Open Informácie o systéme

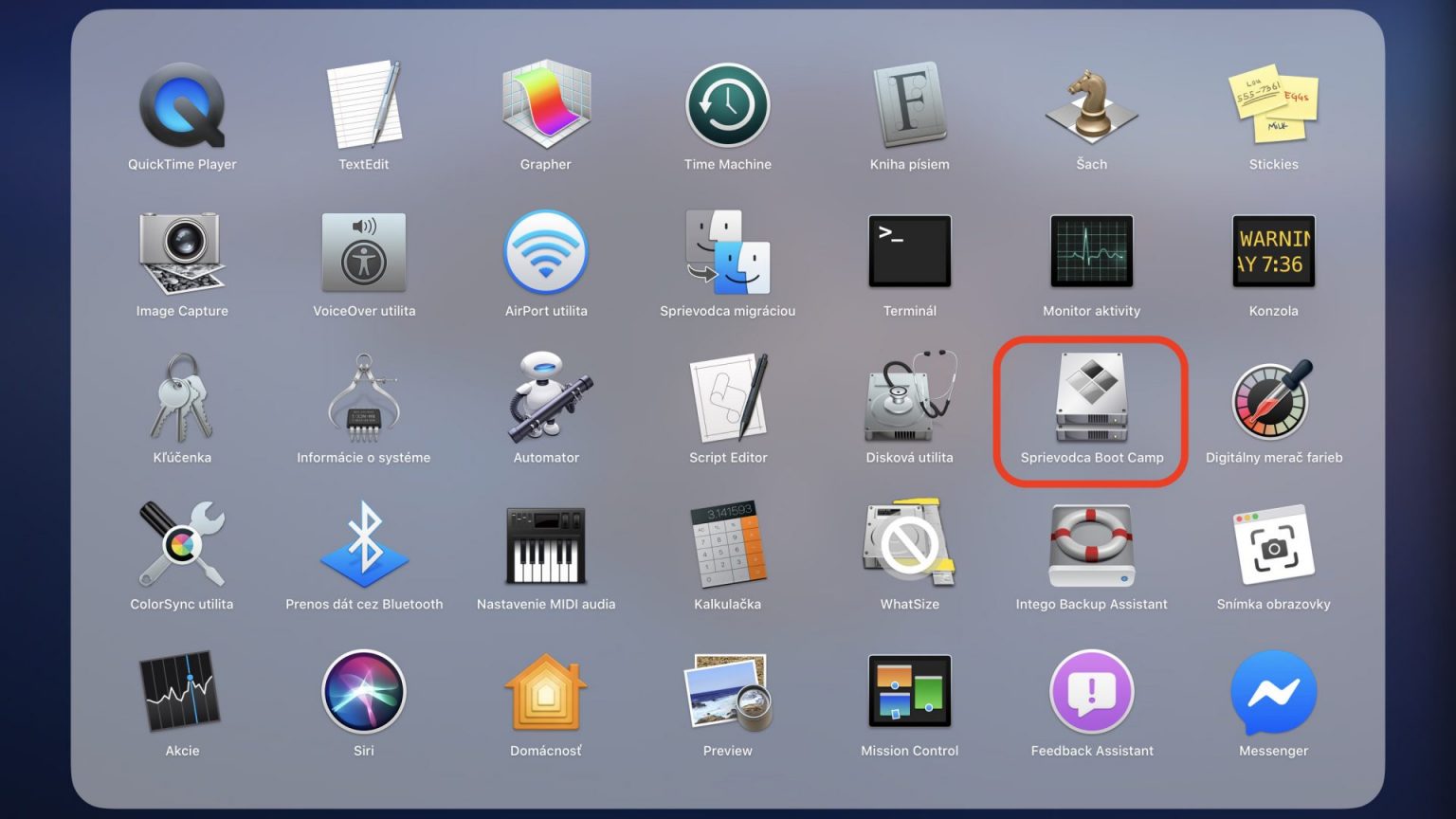[x=364, y=398]
